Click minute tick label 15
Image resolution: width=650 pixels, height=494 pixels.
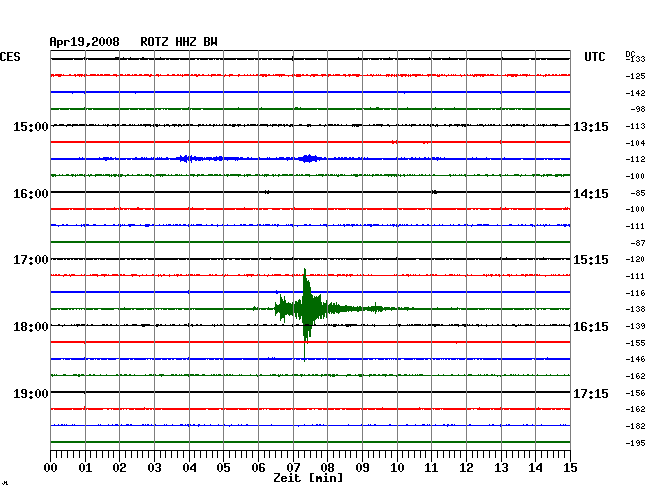click(570, 468)
